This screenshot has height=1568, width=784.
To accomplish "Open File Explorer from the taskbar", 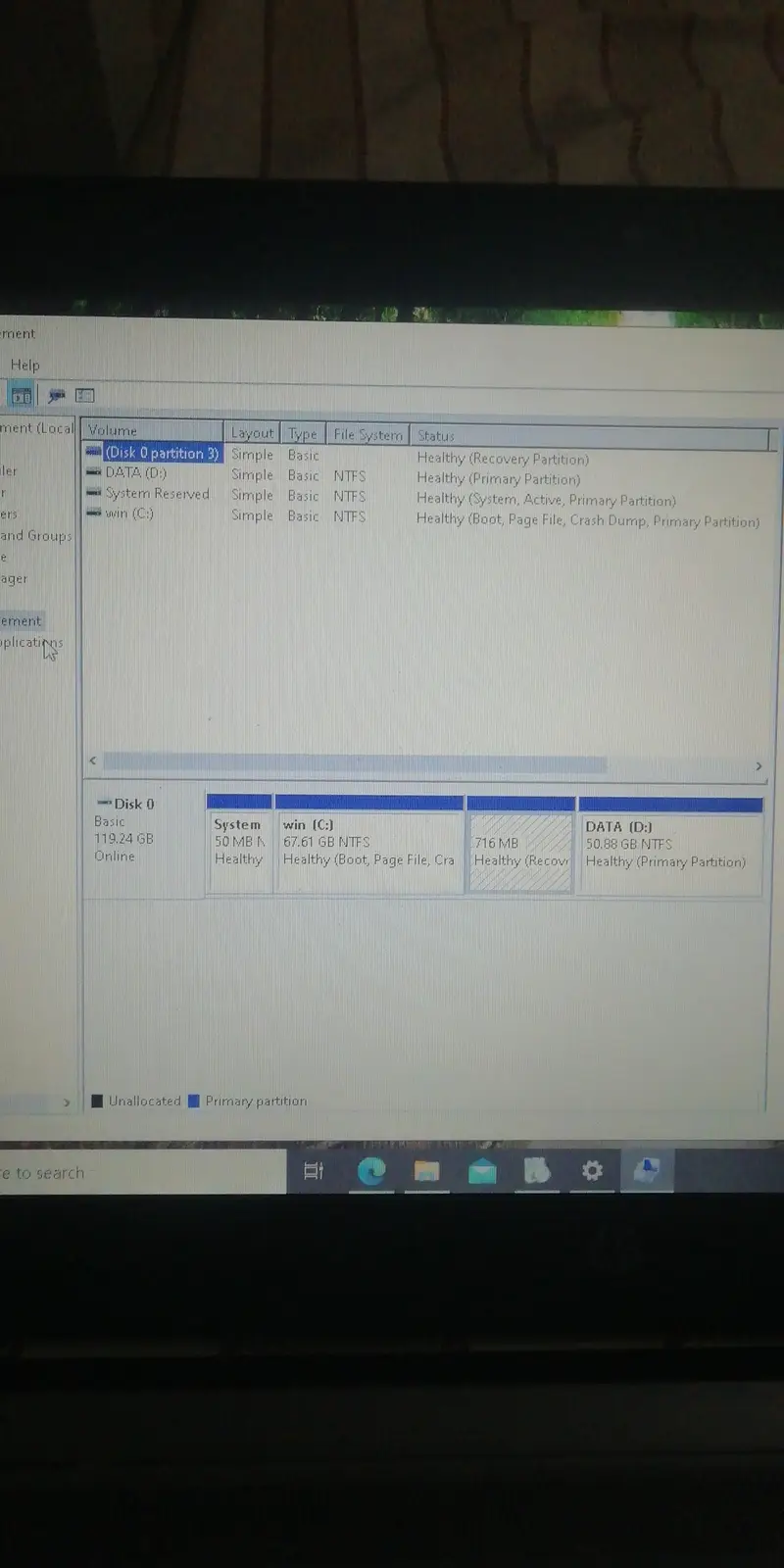I will point(426,1170).
